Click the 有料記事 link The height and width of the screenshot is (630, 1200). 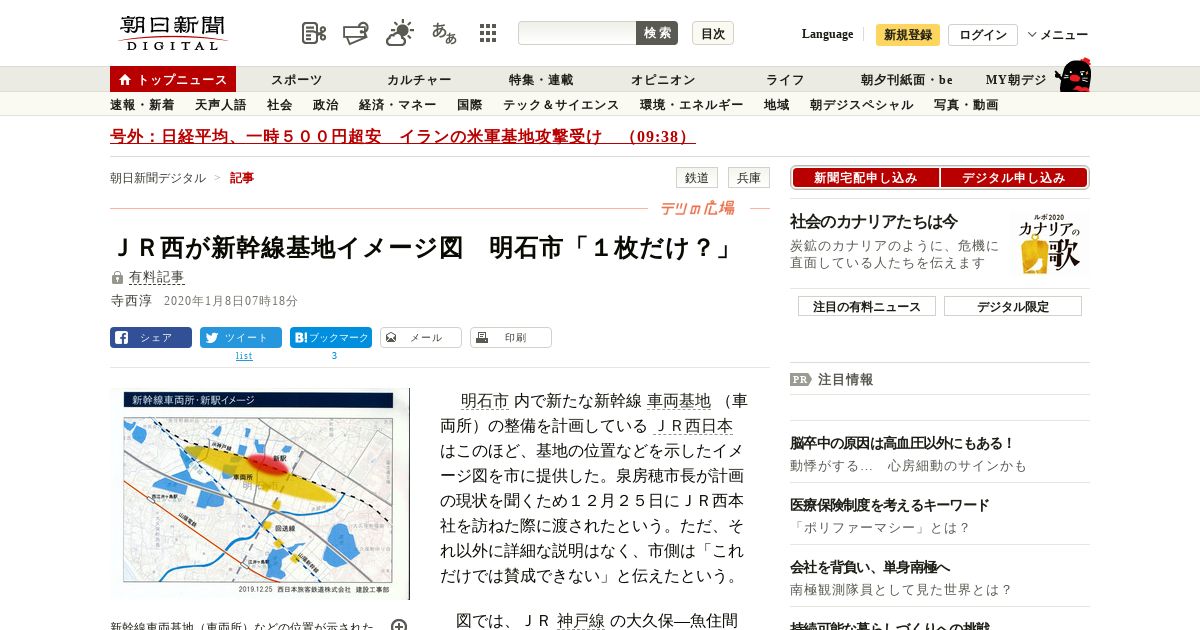point(157,277)
